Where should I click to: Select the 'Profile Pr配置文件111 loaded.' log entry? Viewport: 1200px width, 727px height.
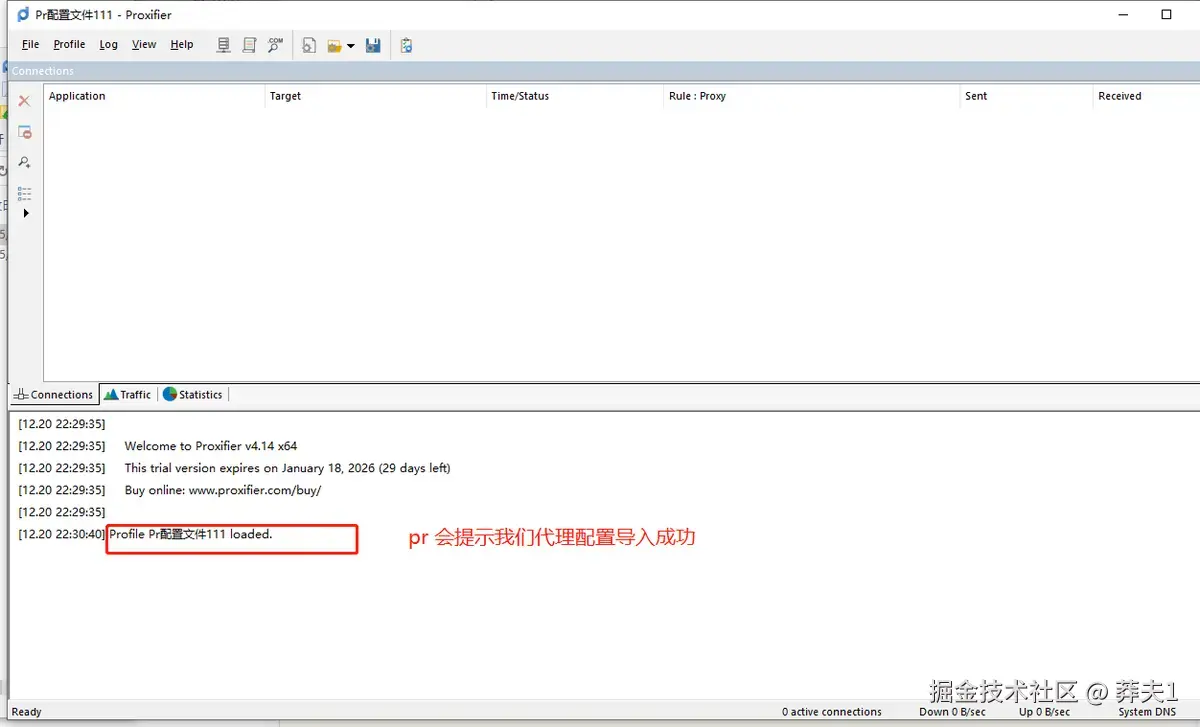pos(191,534)
